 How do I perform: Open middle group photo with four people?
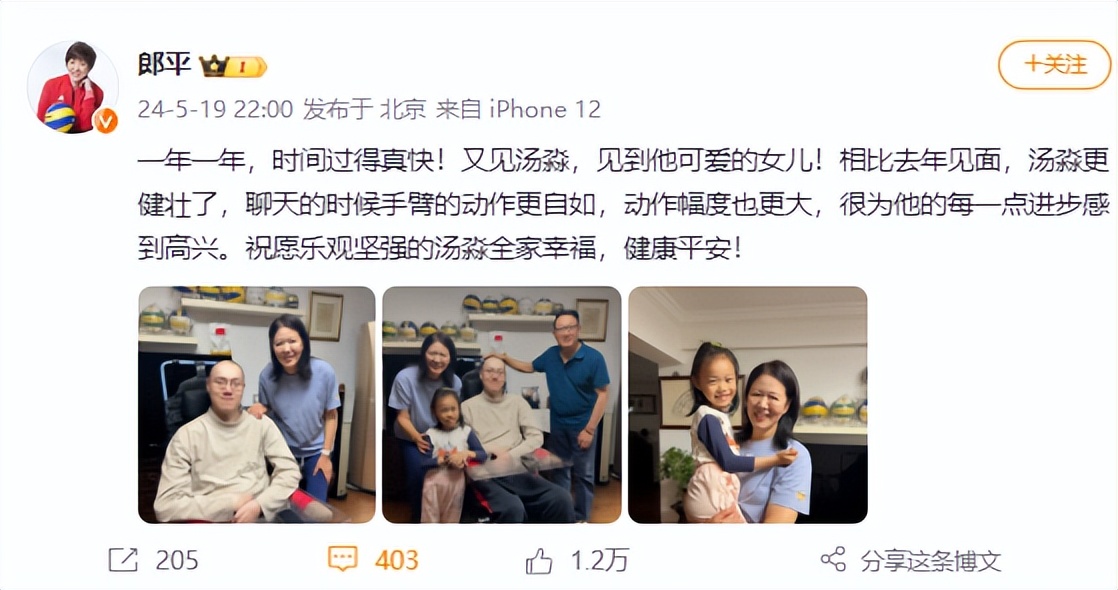[502, 405]
